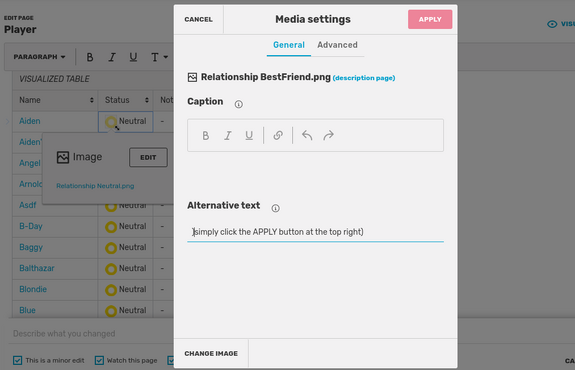Click image icon next to Relationship BestFriend.png
The width and height of the screenshot is (575, 370).
pyautogui.click(x=192, y=77)
